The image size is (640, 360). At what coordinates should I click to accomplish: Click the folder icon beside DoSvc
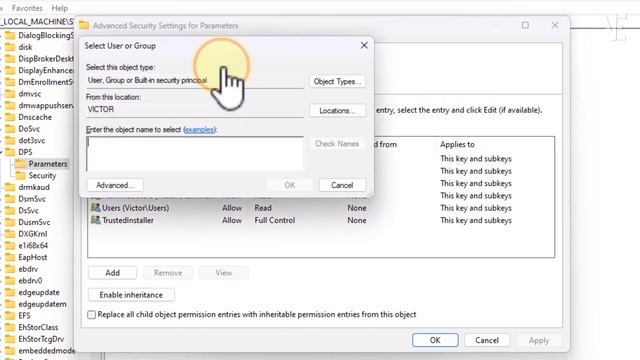(10, 129)
